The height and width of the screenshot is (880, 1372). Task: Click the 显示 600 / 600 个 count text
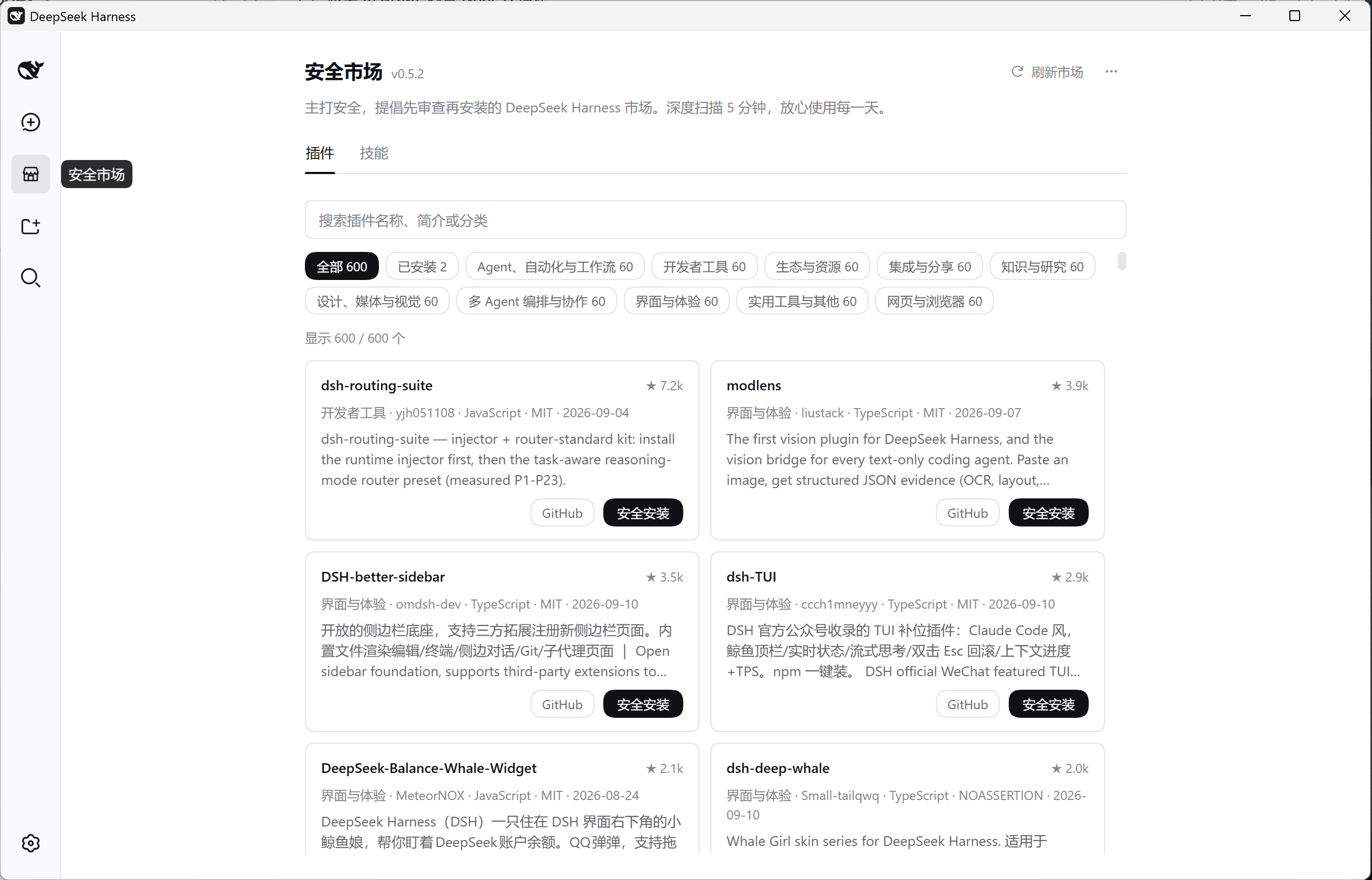click(355, 338)
